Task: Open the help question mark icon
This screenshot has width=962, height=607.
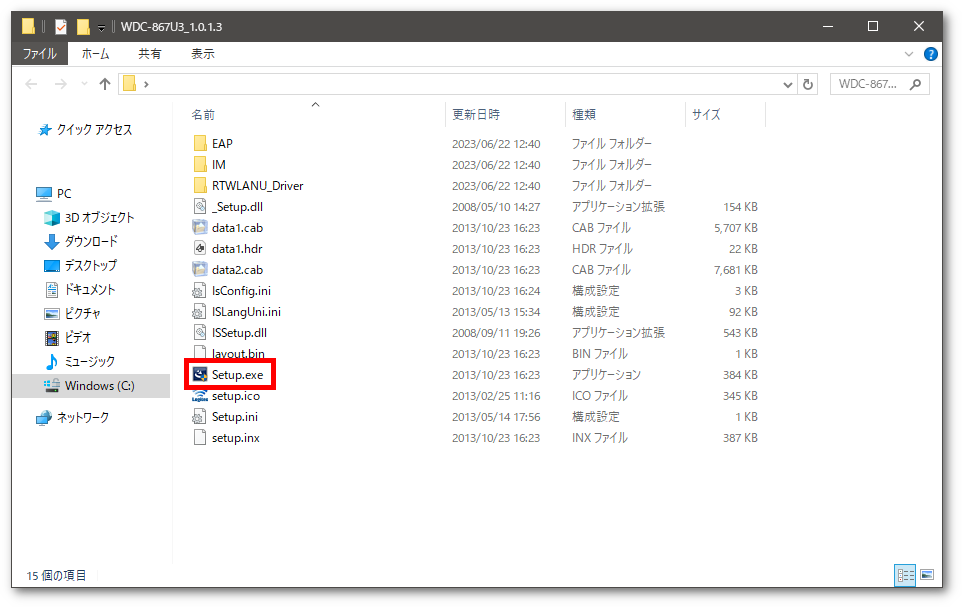Action: 931,54
